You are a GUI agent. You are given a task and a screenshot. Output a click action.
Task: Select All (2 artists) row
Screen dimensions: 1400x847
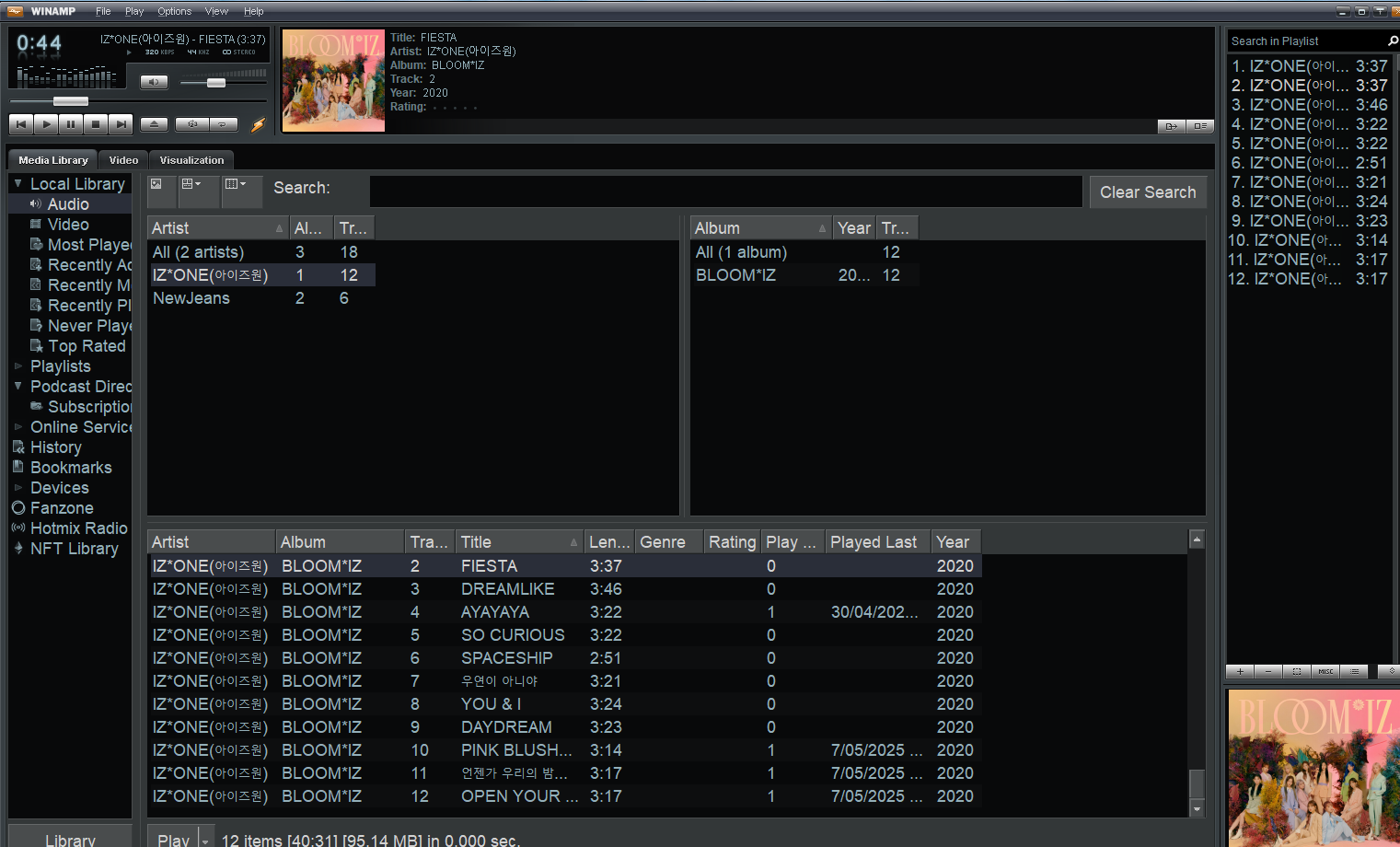point(261,252)
